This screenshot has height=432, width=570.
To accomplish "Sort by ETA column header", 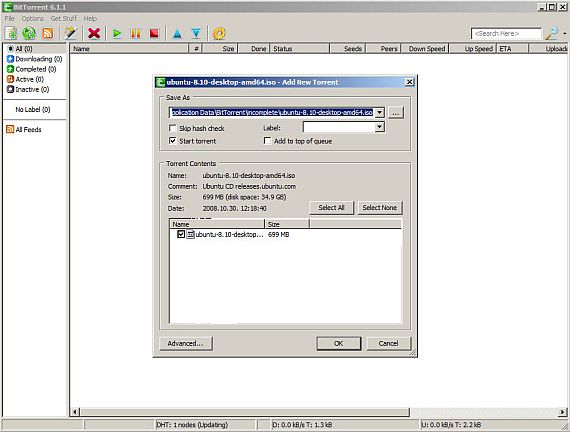I will 512,49.
